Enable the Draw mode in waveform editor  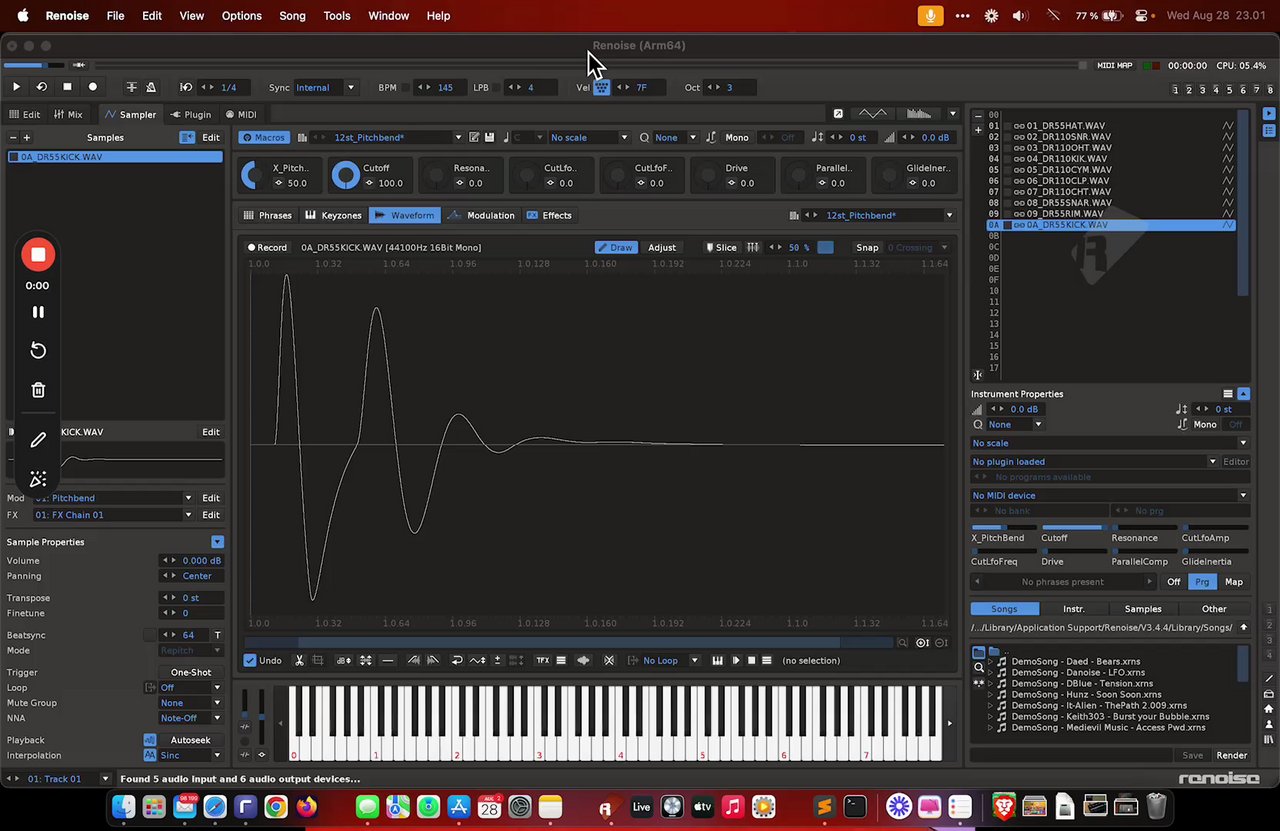coord(616,247)
